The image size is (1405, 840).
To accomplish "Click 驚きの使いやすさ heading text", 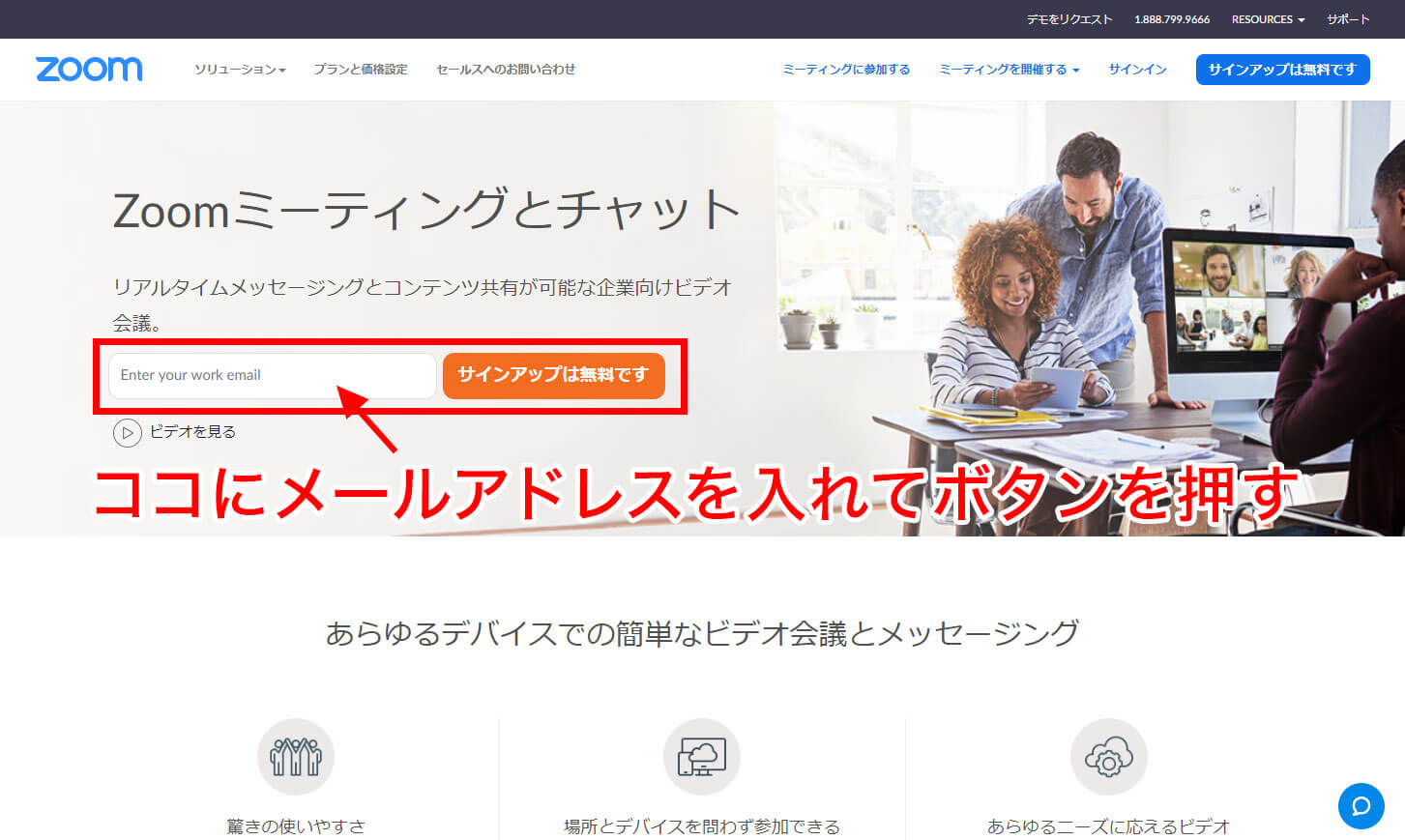I will (296, 826).
